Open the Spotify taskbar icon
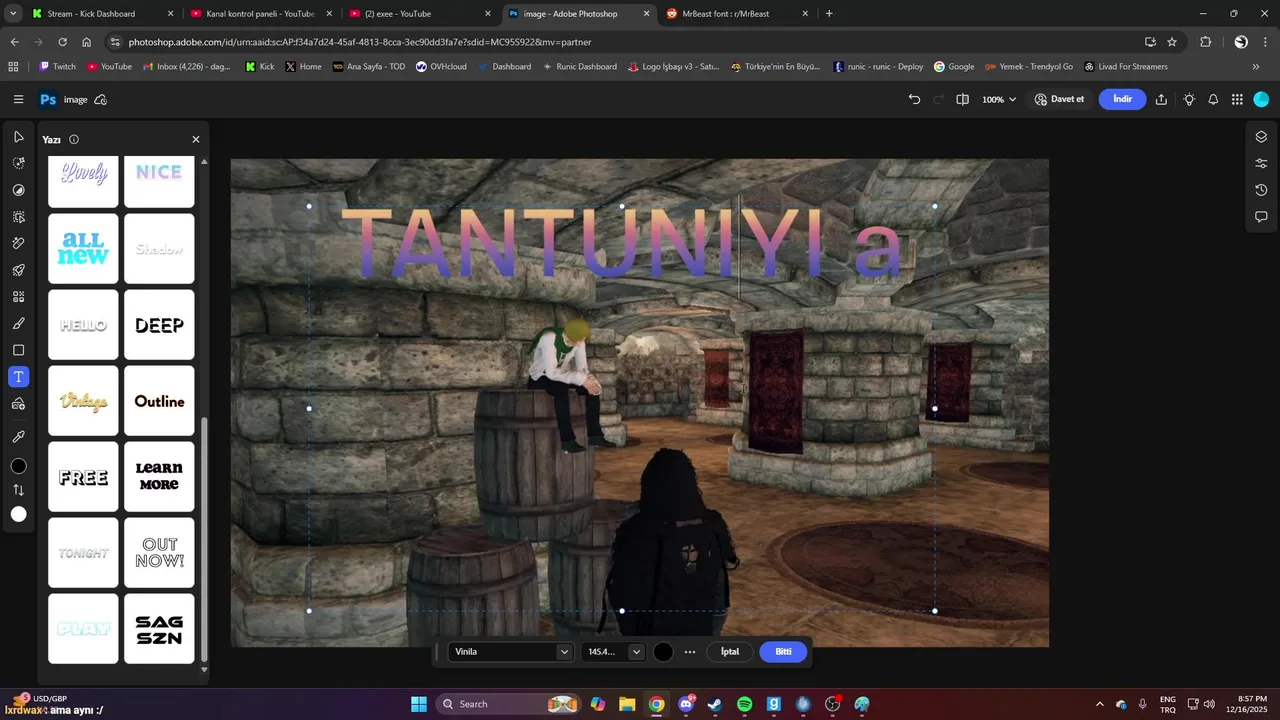Screen dimensions: 1280x720 [x=744, y=704]
